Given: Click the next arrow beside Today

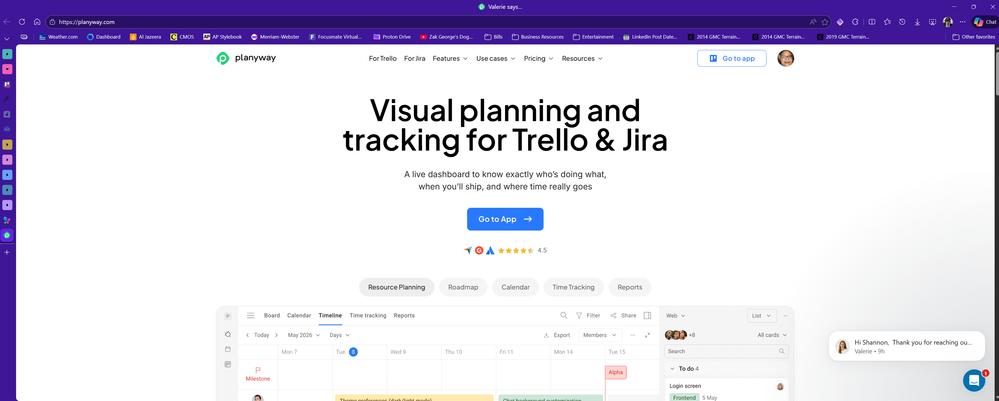Looking at the screenshot, I should coord(276,335).
